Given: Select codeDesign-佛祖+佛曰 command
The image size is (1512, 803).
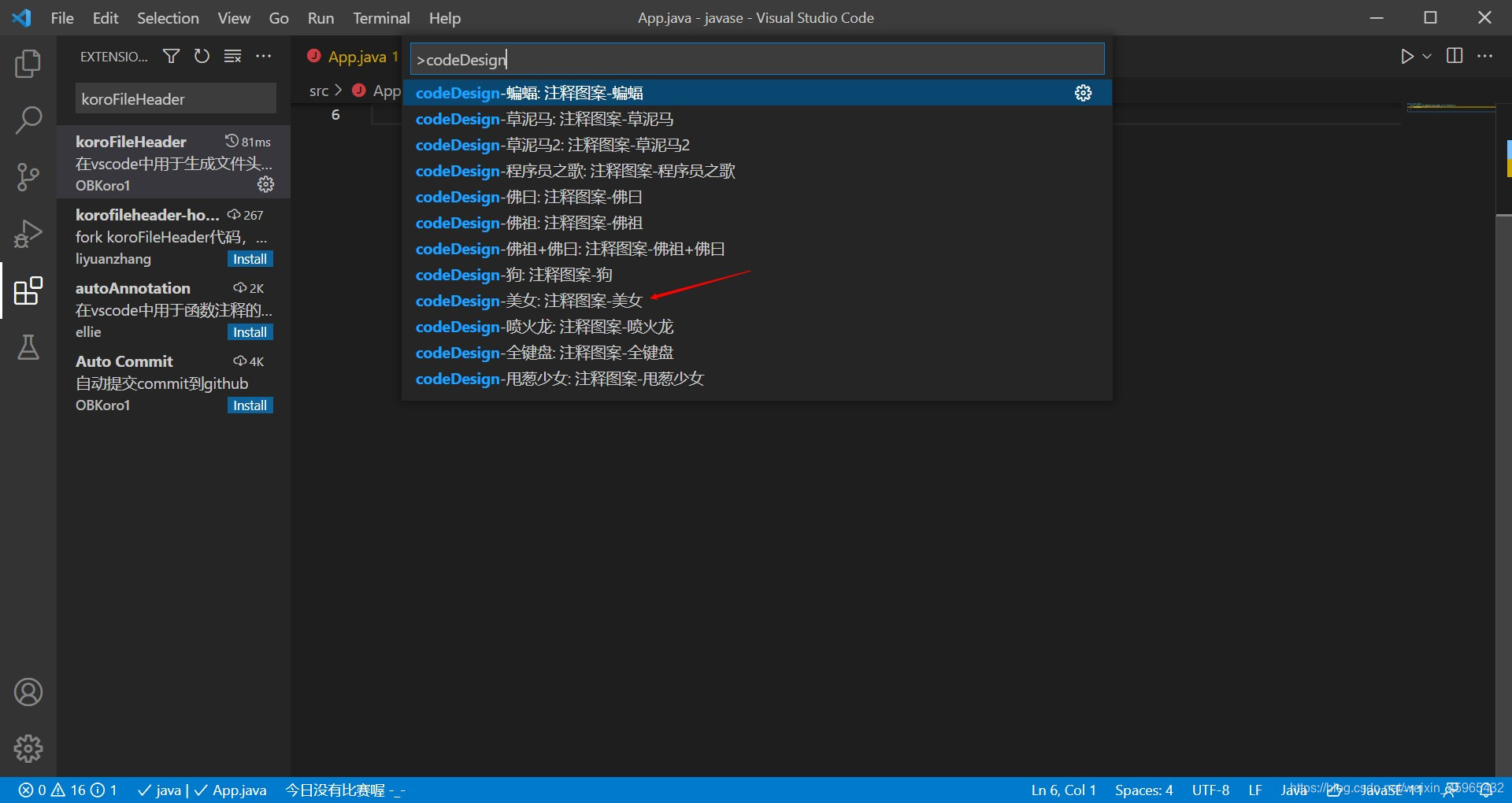Looking at the screenshot, I should [x=757, y=249].
